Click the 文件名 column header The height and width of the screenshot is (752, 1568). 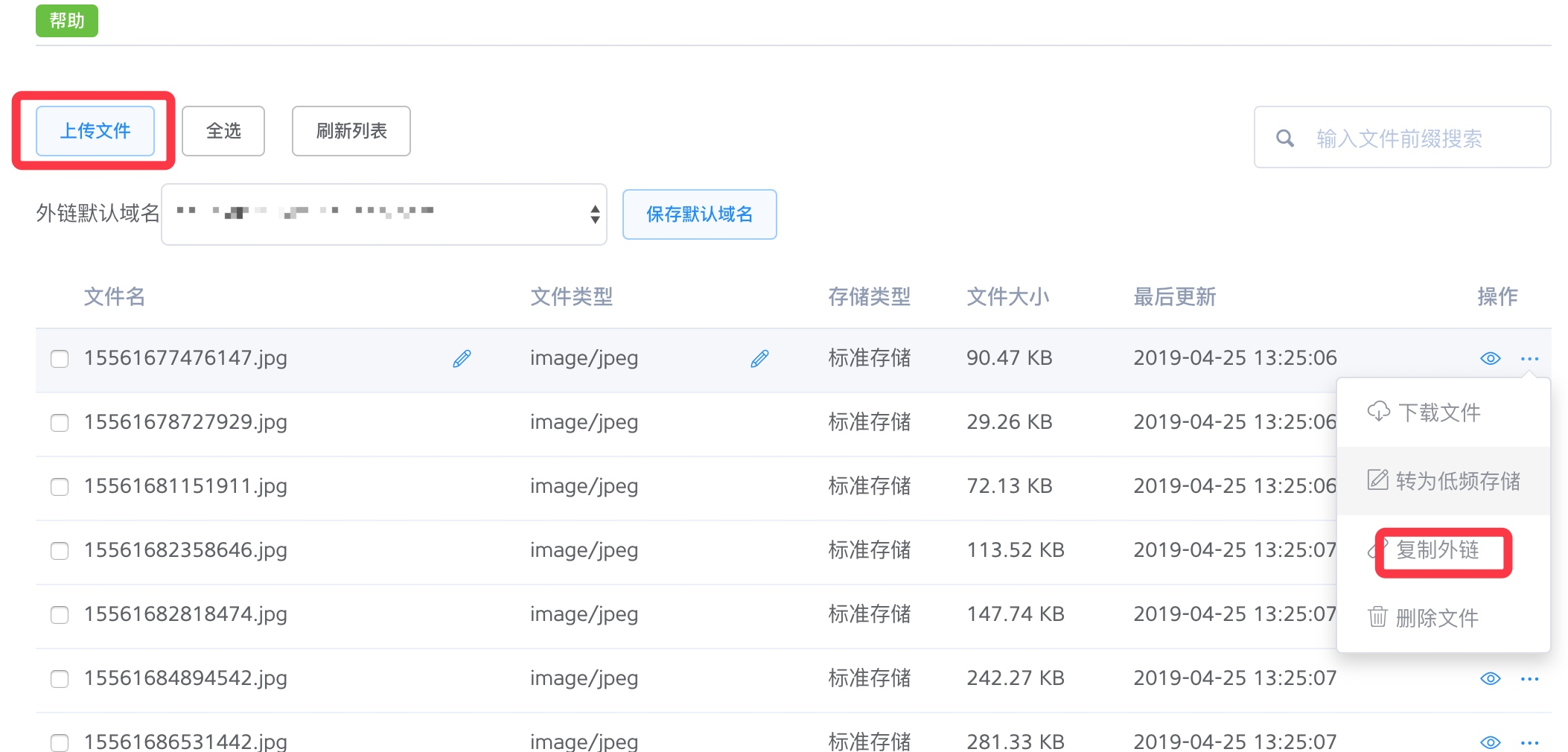[114, 297]
